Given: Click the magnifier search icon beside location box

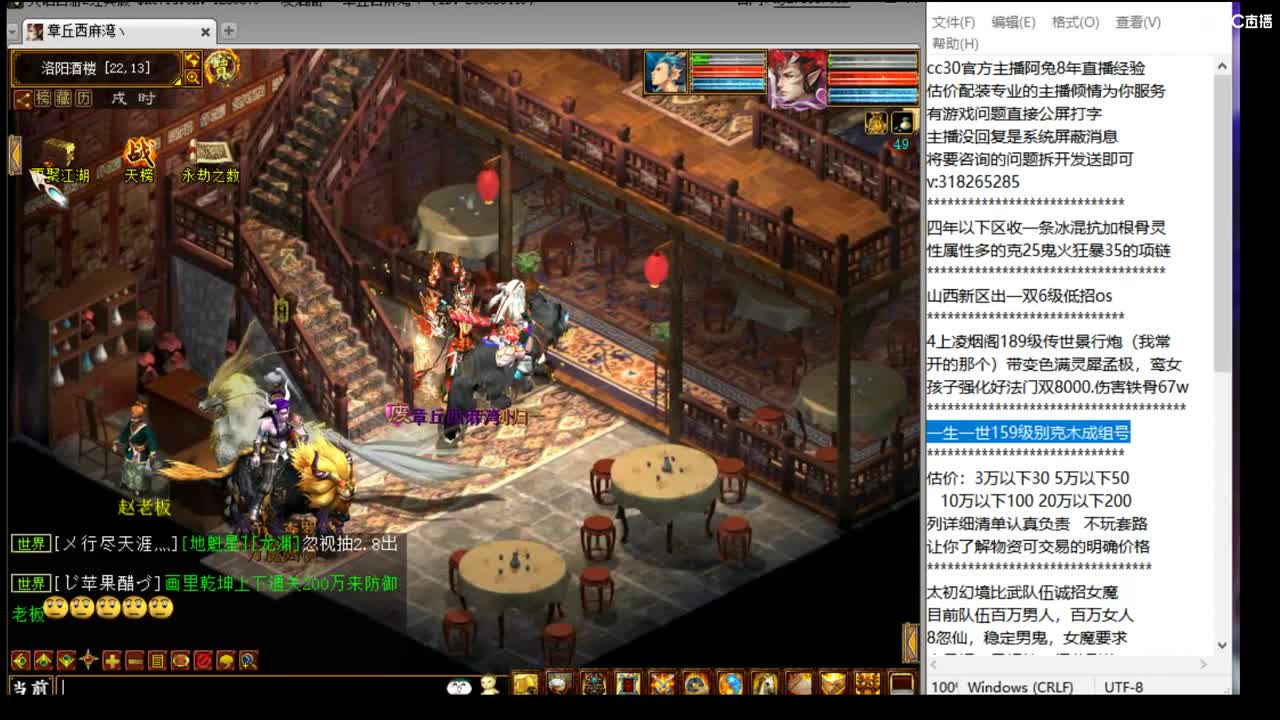Looking at the screenshot, I should [192, 77].
